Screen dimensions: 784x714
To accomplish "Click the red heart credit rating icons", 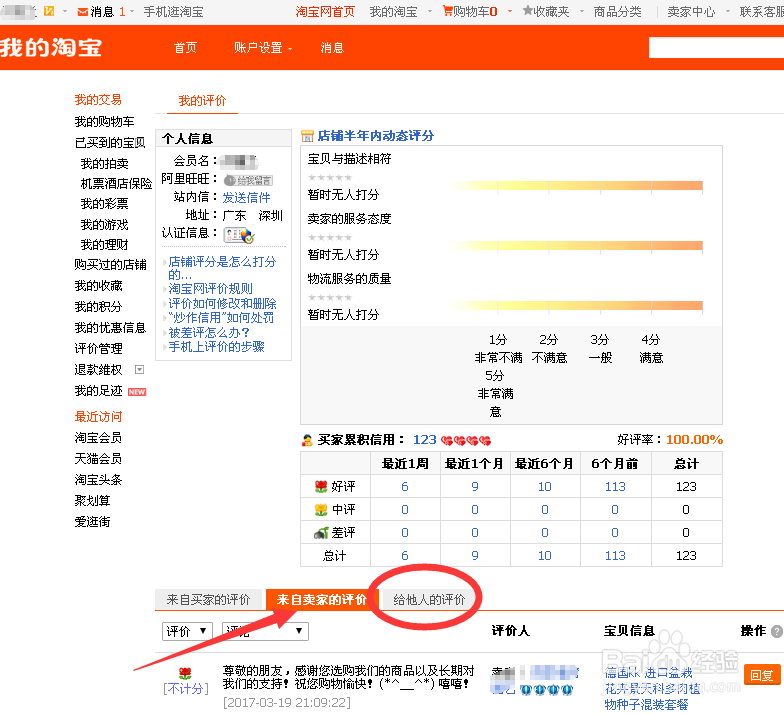I will [466, 440].
